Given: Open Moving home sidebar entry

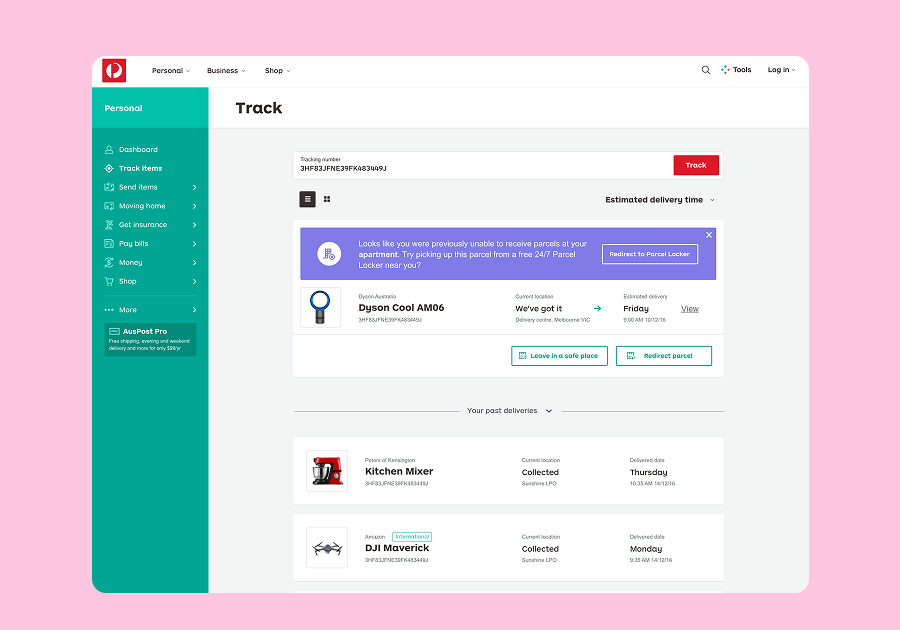Looking at the screenshot, I should 142,206.
